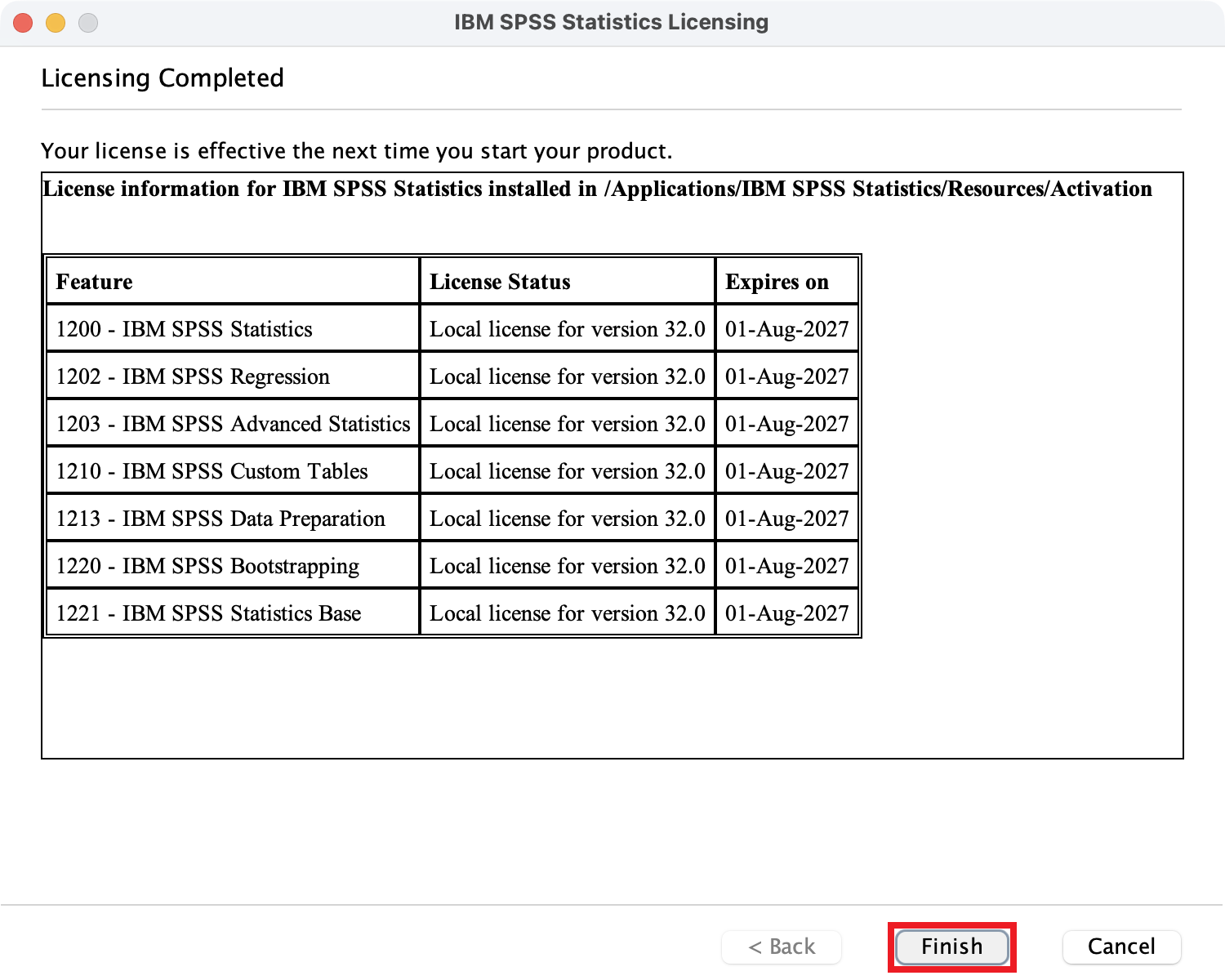Go to the previous step with Back

pyautogui.click(x=782, y=947)
